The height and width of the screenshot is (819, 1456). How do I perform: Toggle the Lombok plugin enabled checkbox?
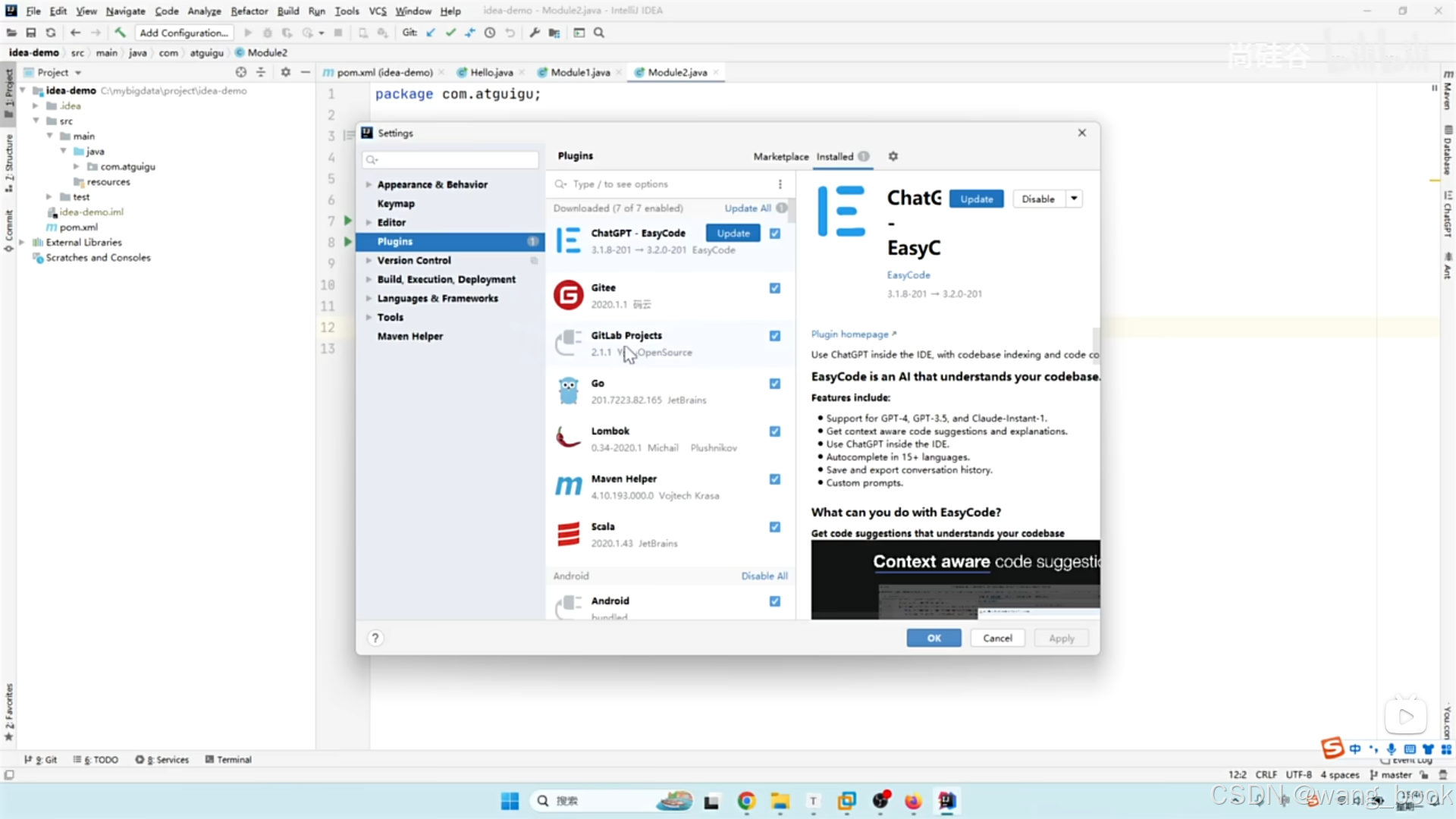(774, 431)
